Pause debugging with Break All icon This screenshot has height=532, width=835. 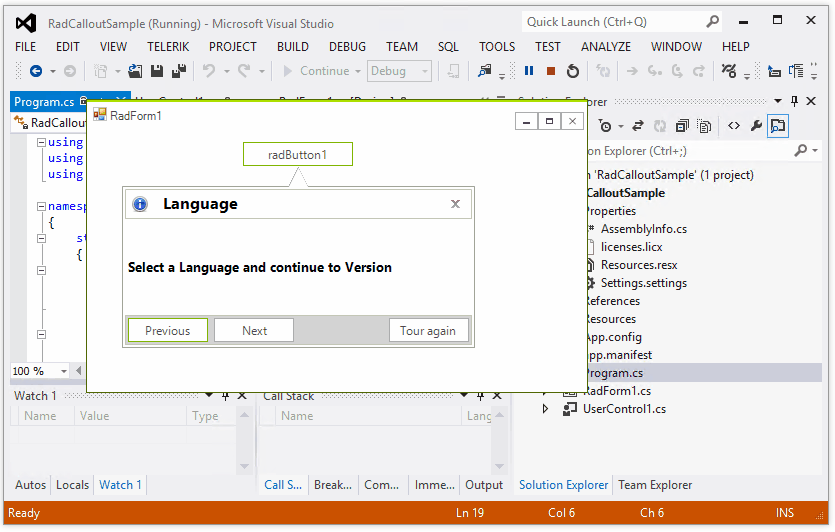pyautogui.click(x=529, y=71)
